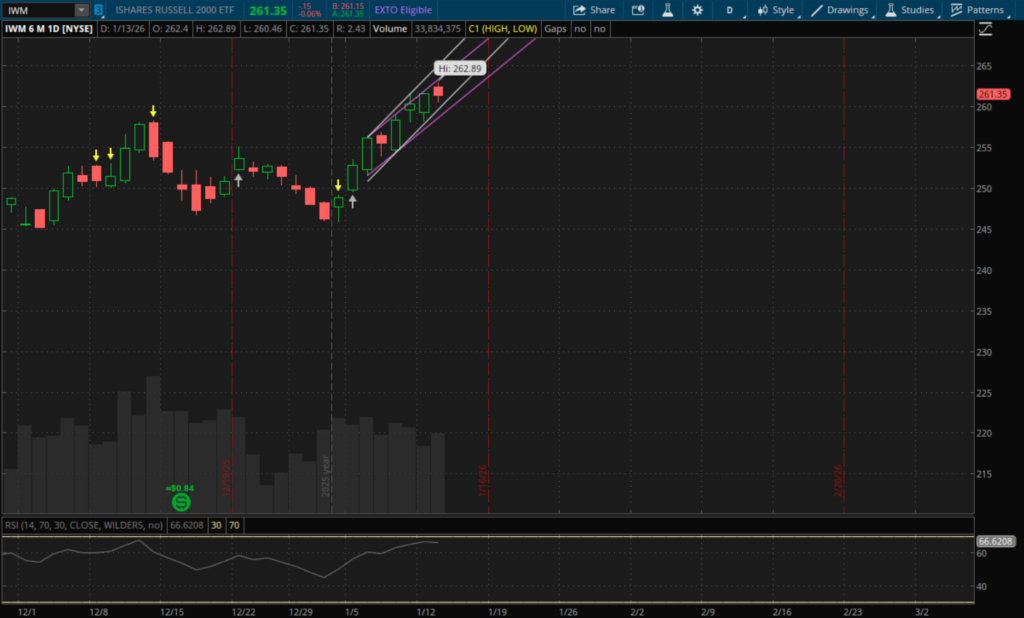
Task: Open the chart settings gear
Action: (x=697, y=10)
